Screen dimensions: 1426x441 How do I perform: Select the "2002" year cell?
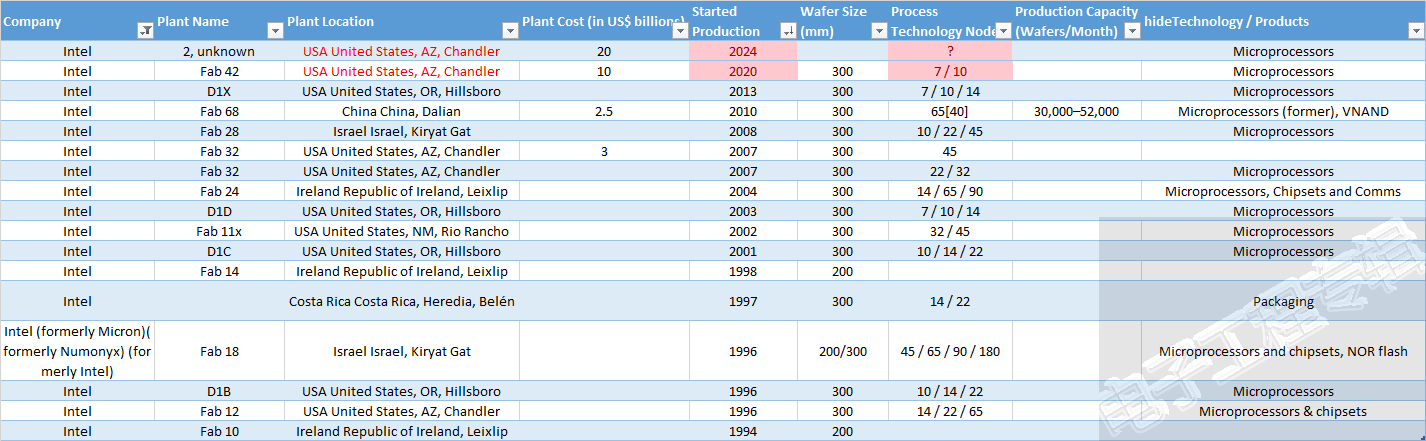coord(743,231)
